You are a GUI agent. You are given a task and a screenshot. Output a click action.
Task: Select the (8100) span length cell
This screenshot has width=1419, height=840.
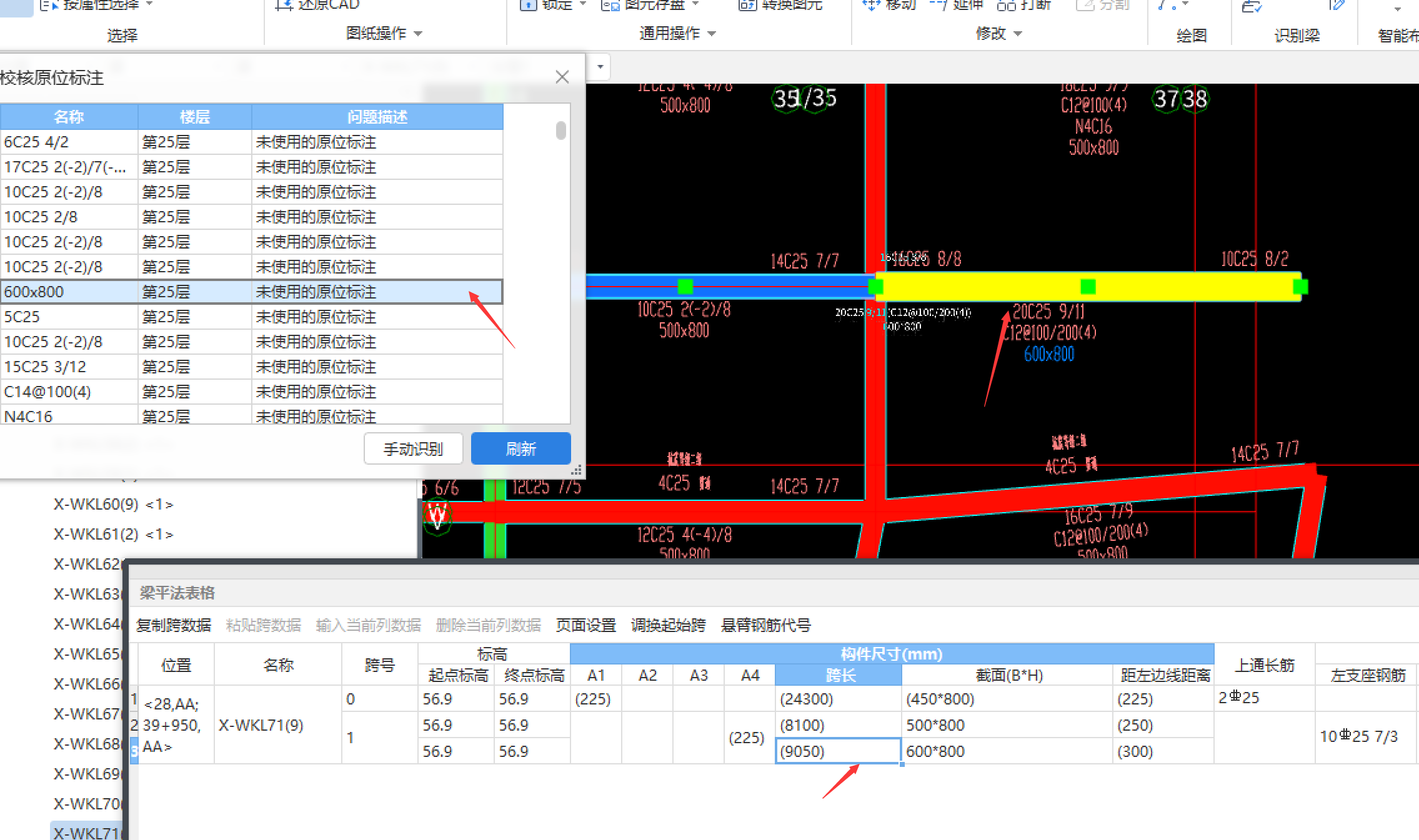pos(838,725)
